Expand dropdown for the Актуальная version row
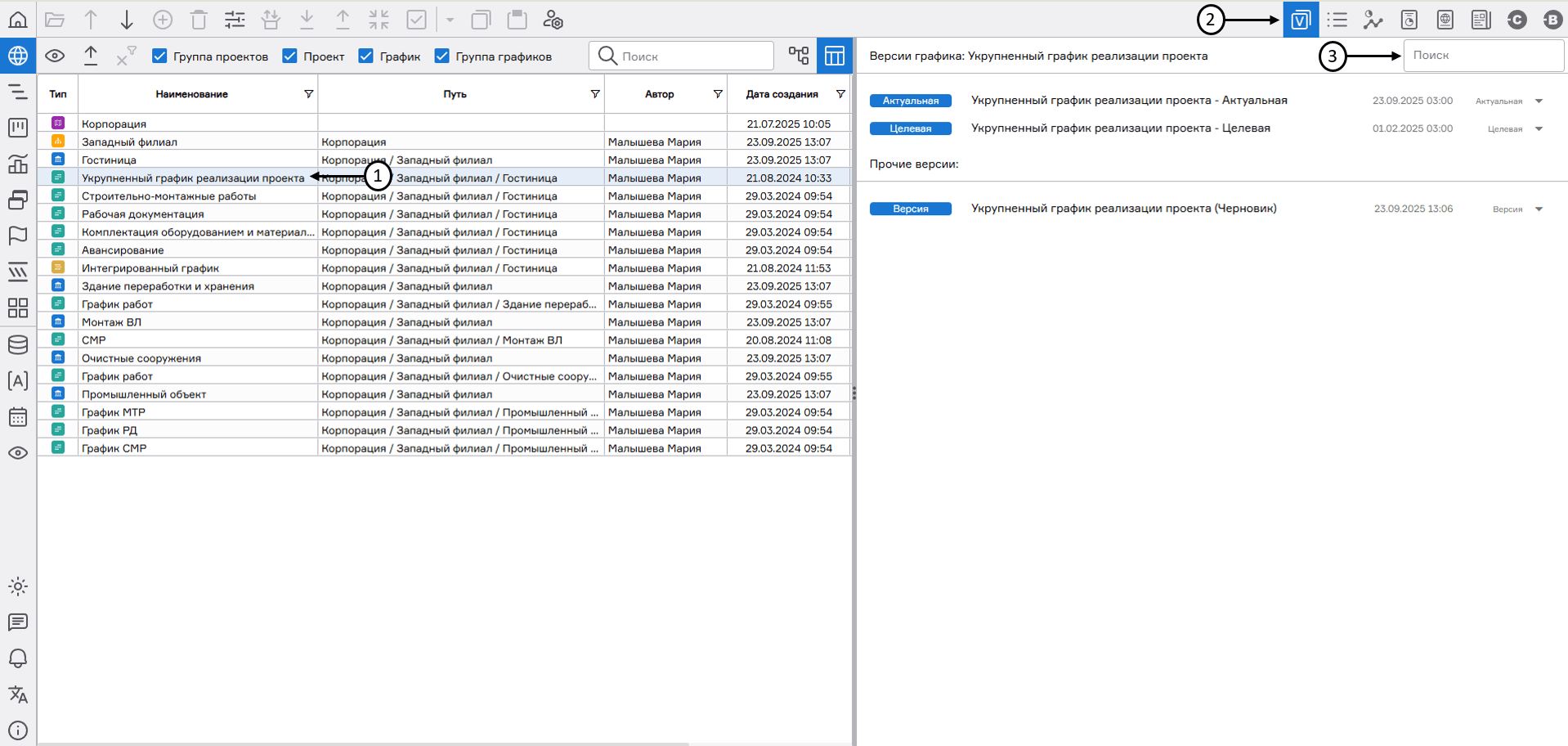The height and width of the screenshot is (746, 1568). pyautogui.click(x=1539, y=101)
